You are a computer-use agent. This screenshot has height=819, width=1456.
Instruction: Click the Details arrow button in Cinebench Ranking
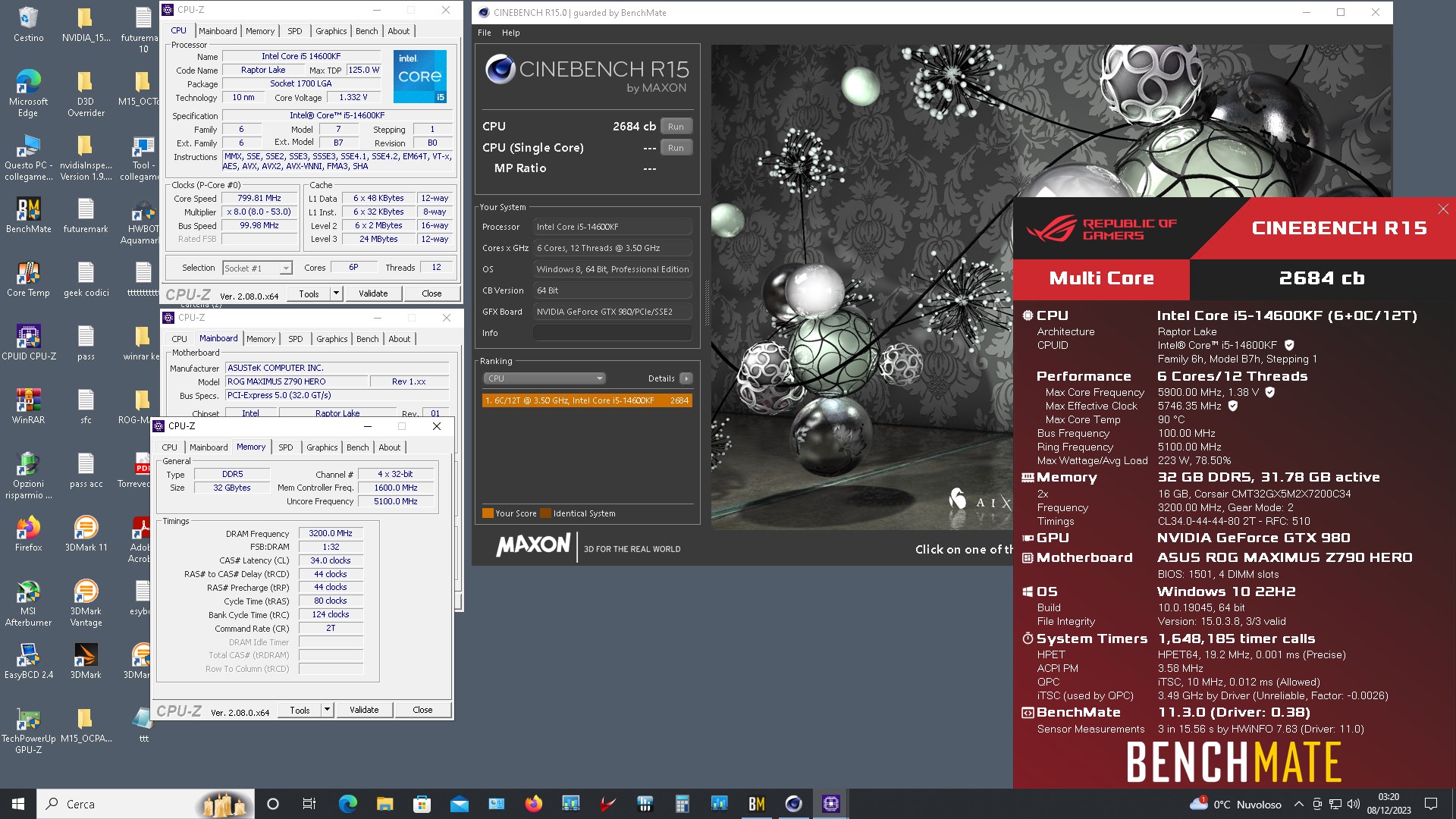686,378
